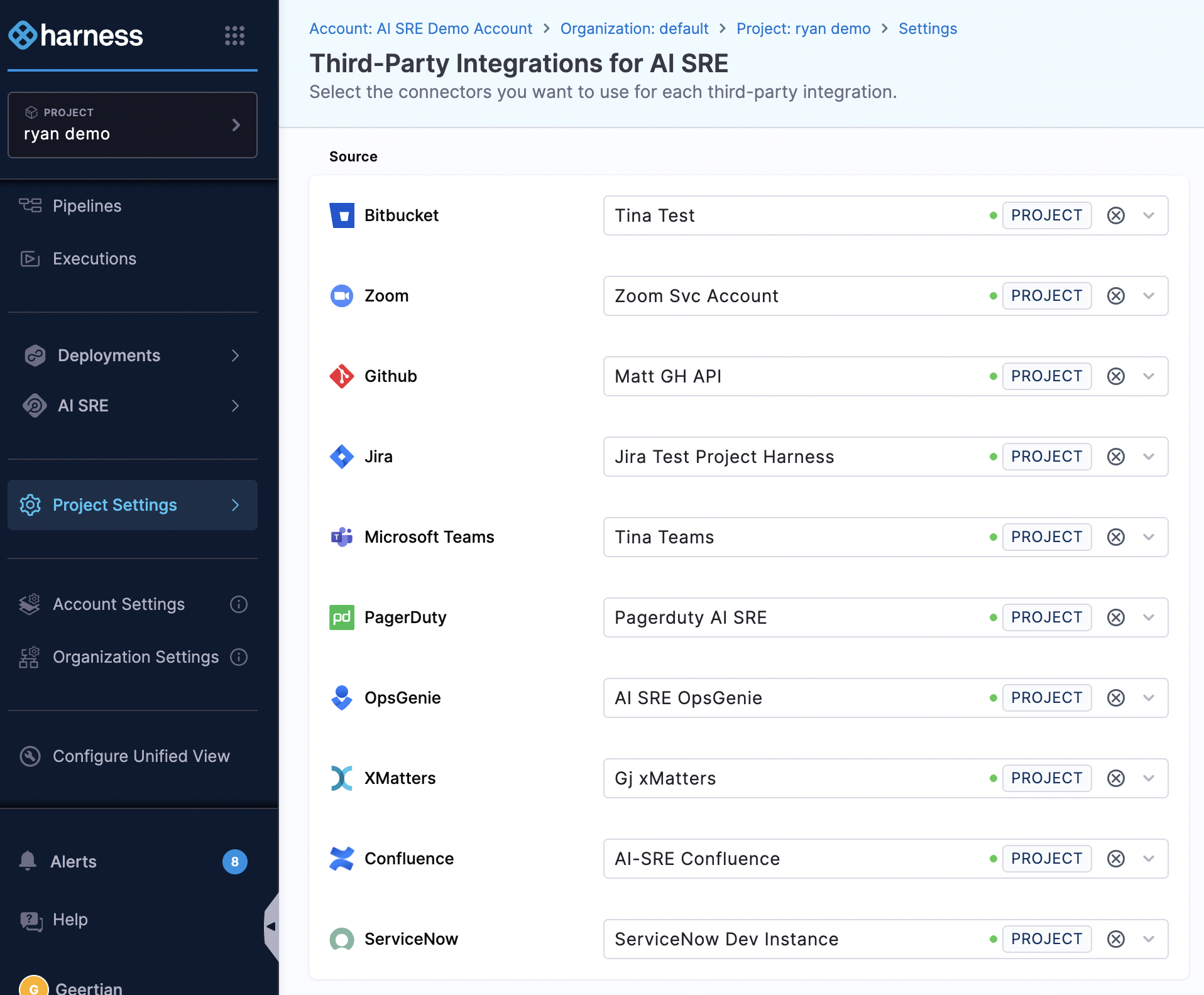
Task: Expand the OpsGenie connector dropdown
Action: [1149, 698]
